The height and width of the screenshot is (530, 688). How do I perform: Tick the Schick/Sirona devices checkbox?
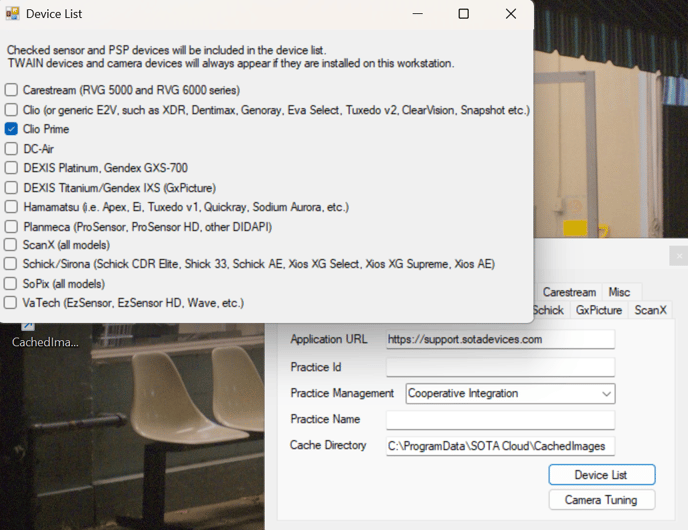point(10,264)
